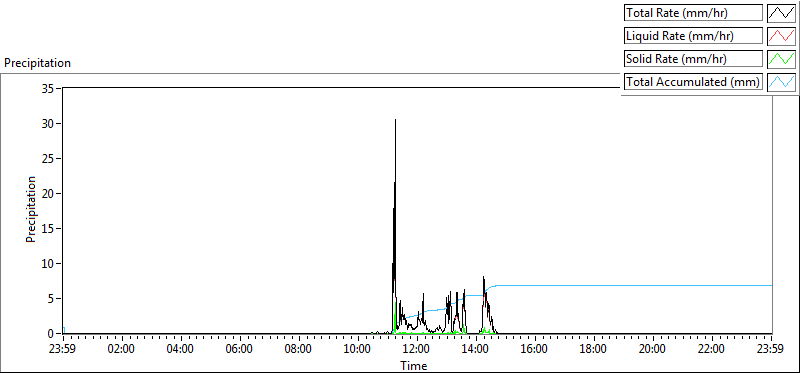800x373 pixels.
Task: Click the vertical Precipitation axis title
Action: [x=31, y=210]
